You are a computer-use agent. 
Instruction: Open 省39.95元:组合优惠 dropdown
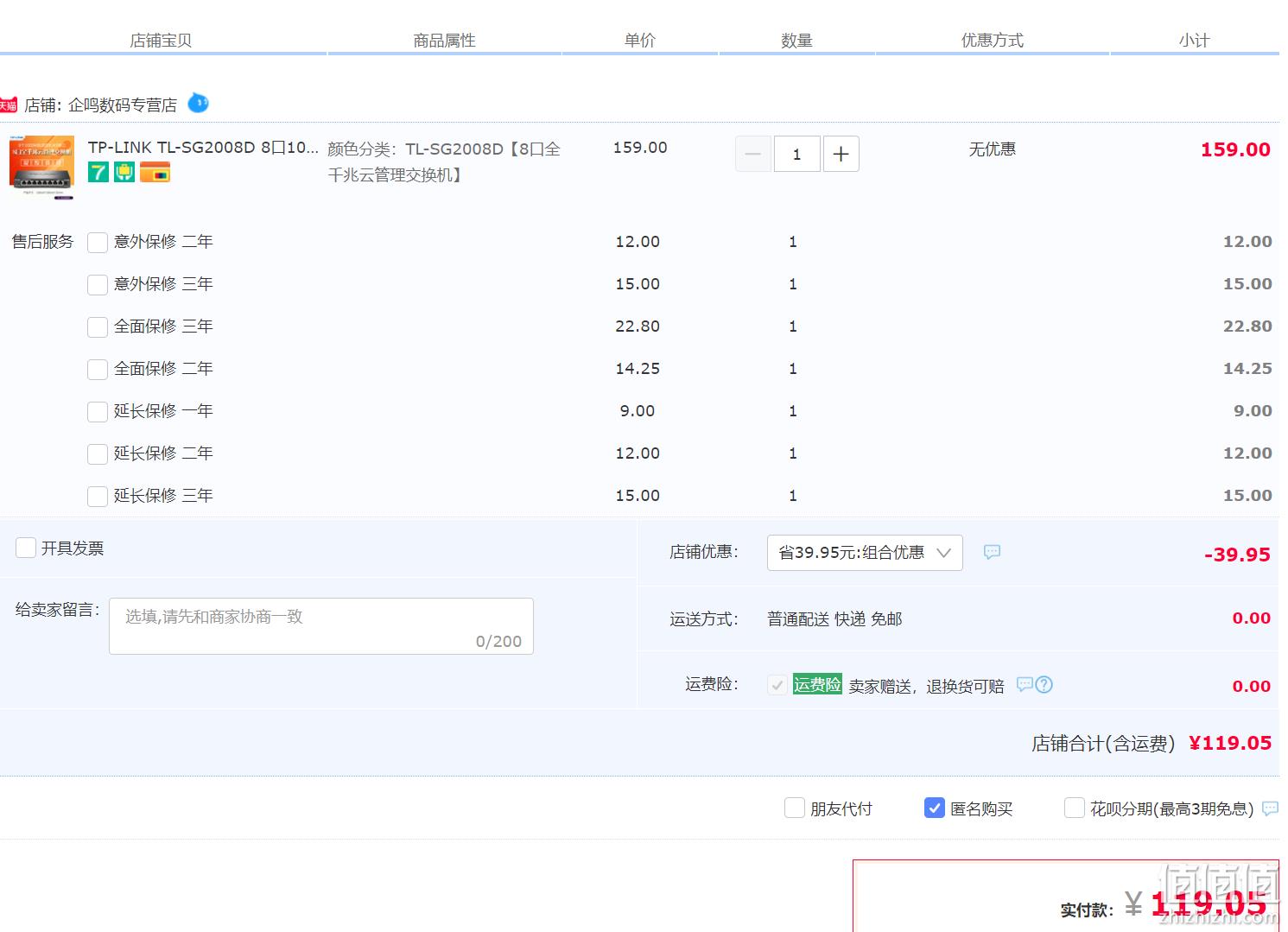865,553
